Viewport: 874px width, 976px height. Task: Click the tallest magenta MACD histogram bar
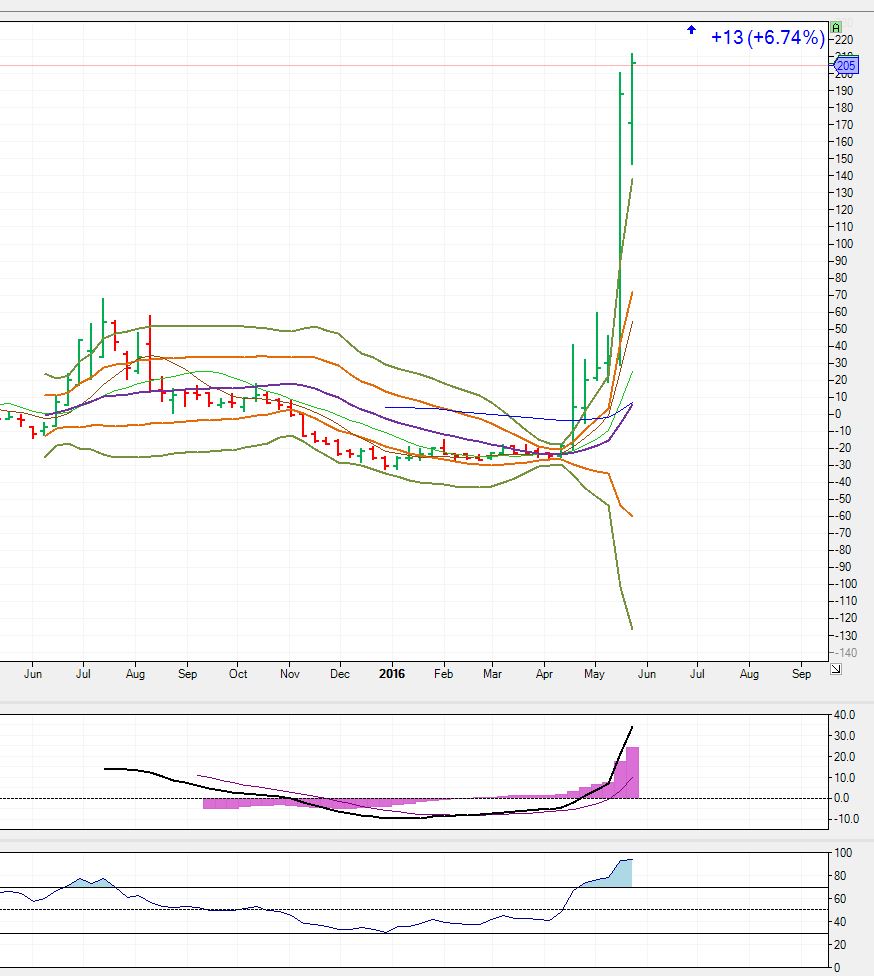point(632,772)
